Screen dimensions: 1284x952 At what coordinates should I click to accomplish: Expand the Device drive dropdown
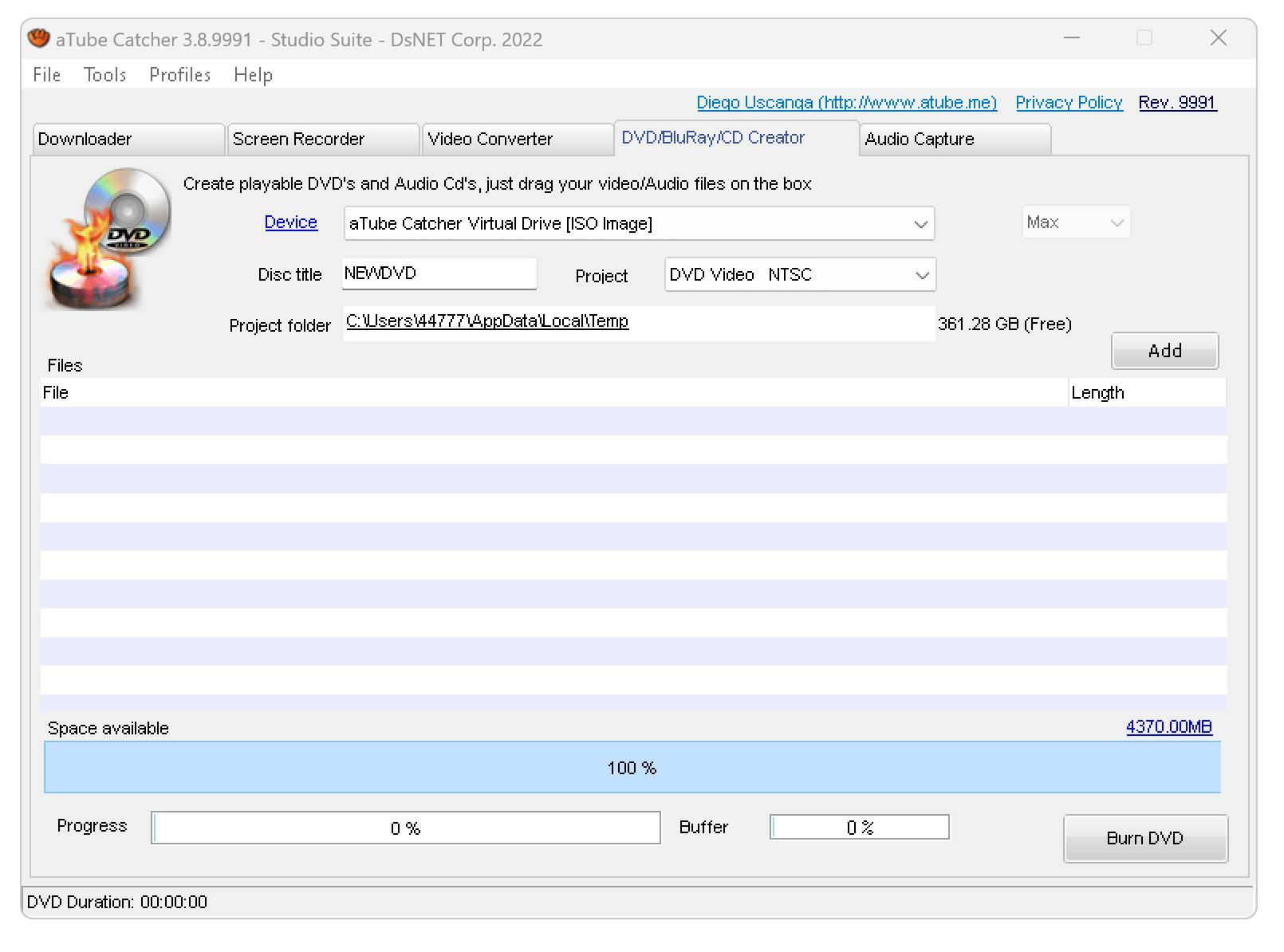click(639, 224)
